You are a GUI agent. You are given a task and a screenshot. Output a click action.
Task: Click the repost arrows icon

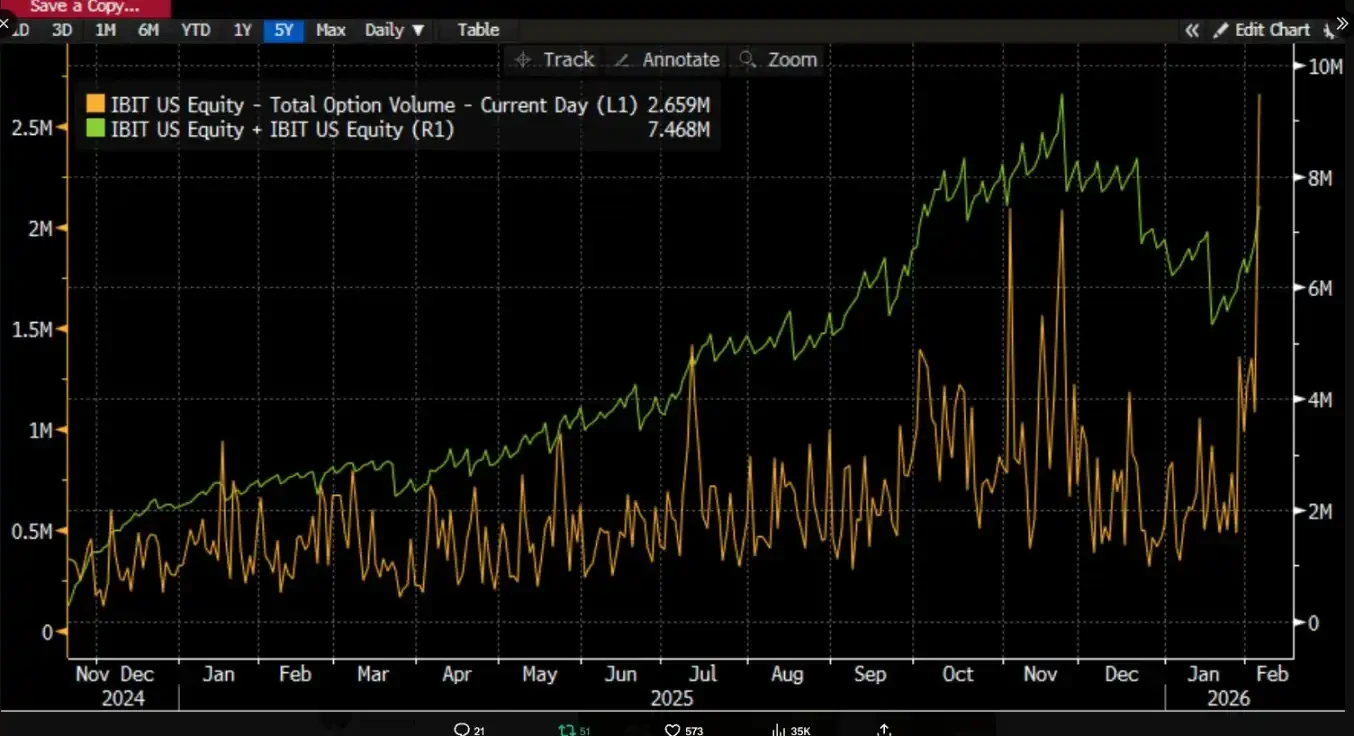click(568, 729)
